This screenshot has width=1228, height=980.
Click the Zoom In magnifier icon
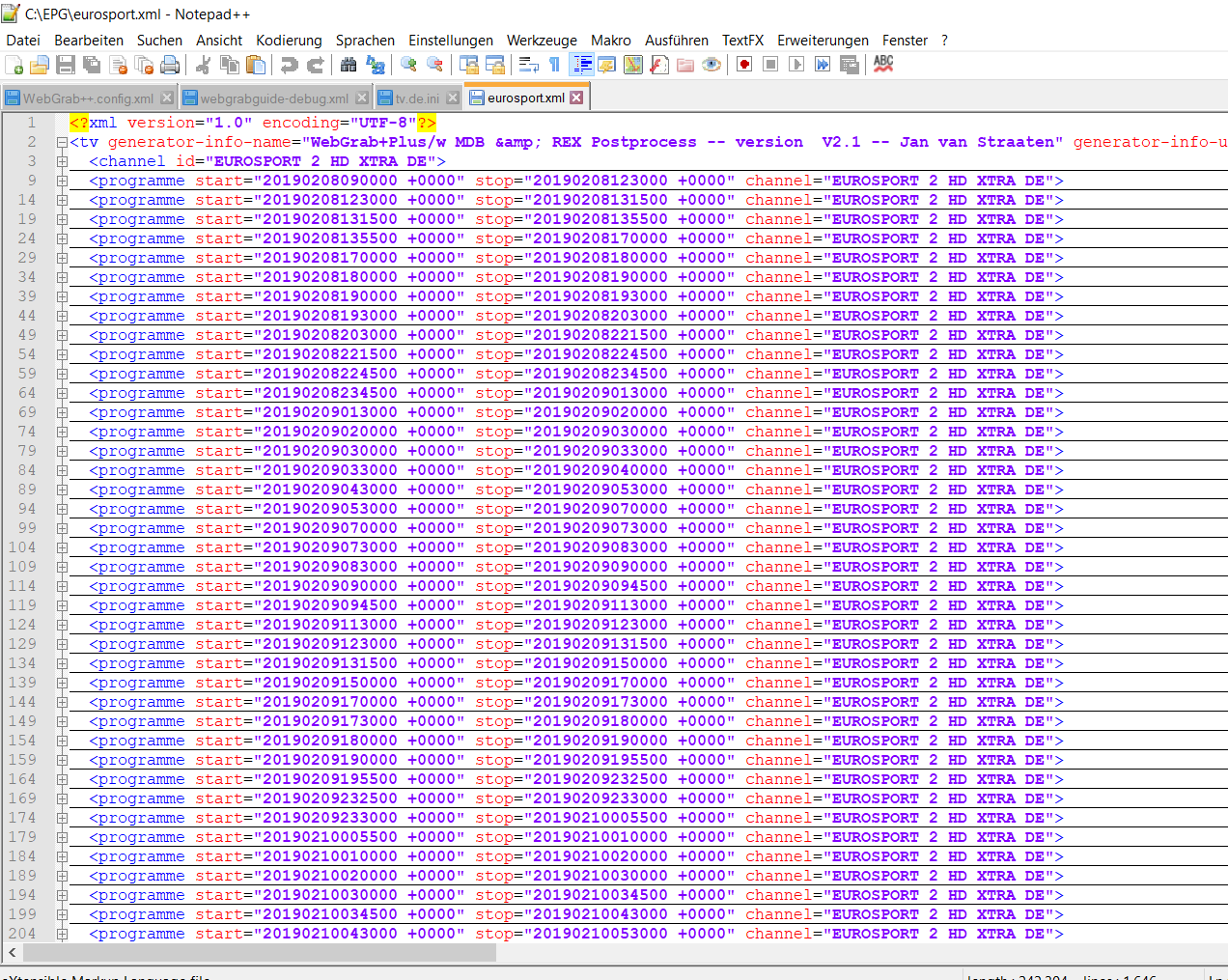(408, 65)
